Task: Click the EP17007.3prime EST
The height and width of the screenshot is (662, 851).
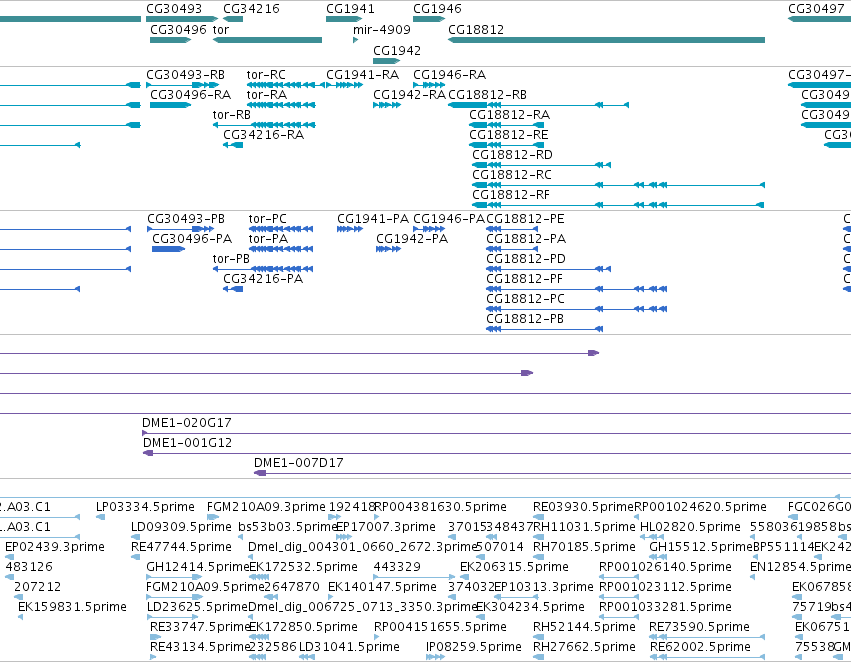Action: point(344,537)
